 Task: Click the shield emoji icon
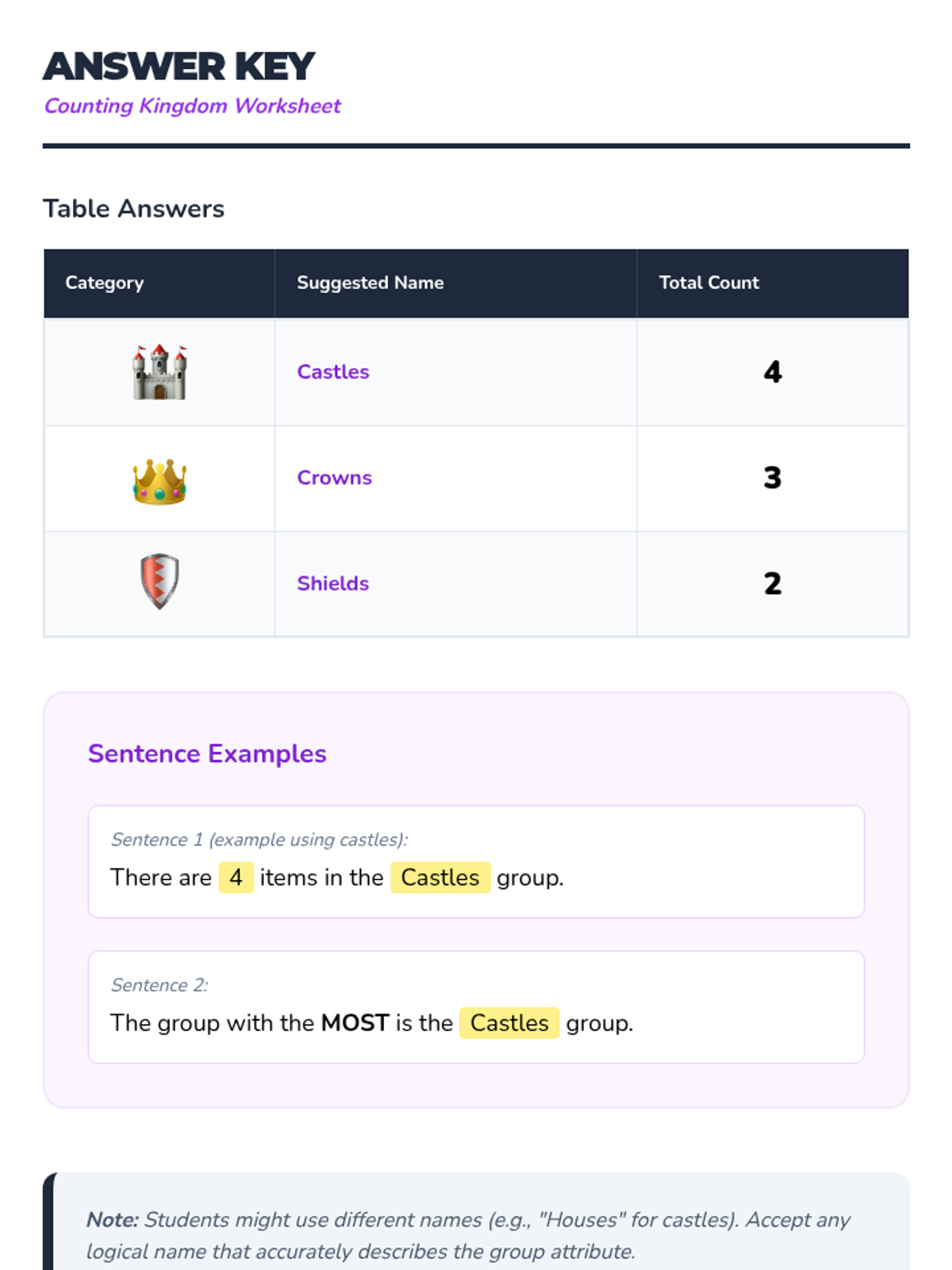[159, 581]
